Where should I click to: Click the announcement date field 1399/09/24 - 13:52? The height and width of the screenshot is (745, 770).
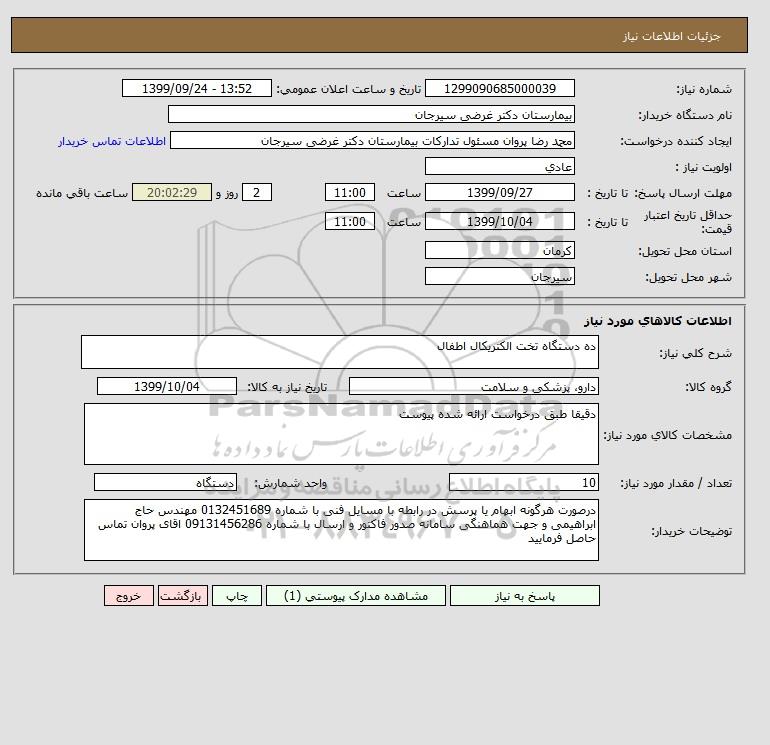196,88
